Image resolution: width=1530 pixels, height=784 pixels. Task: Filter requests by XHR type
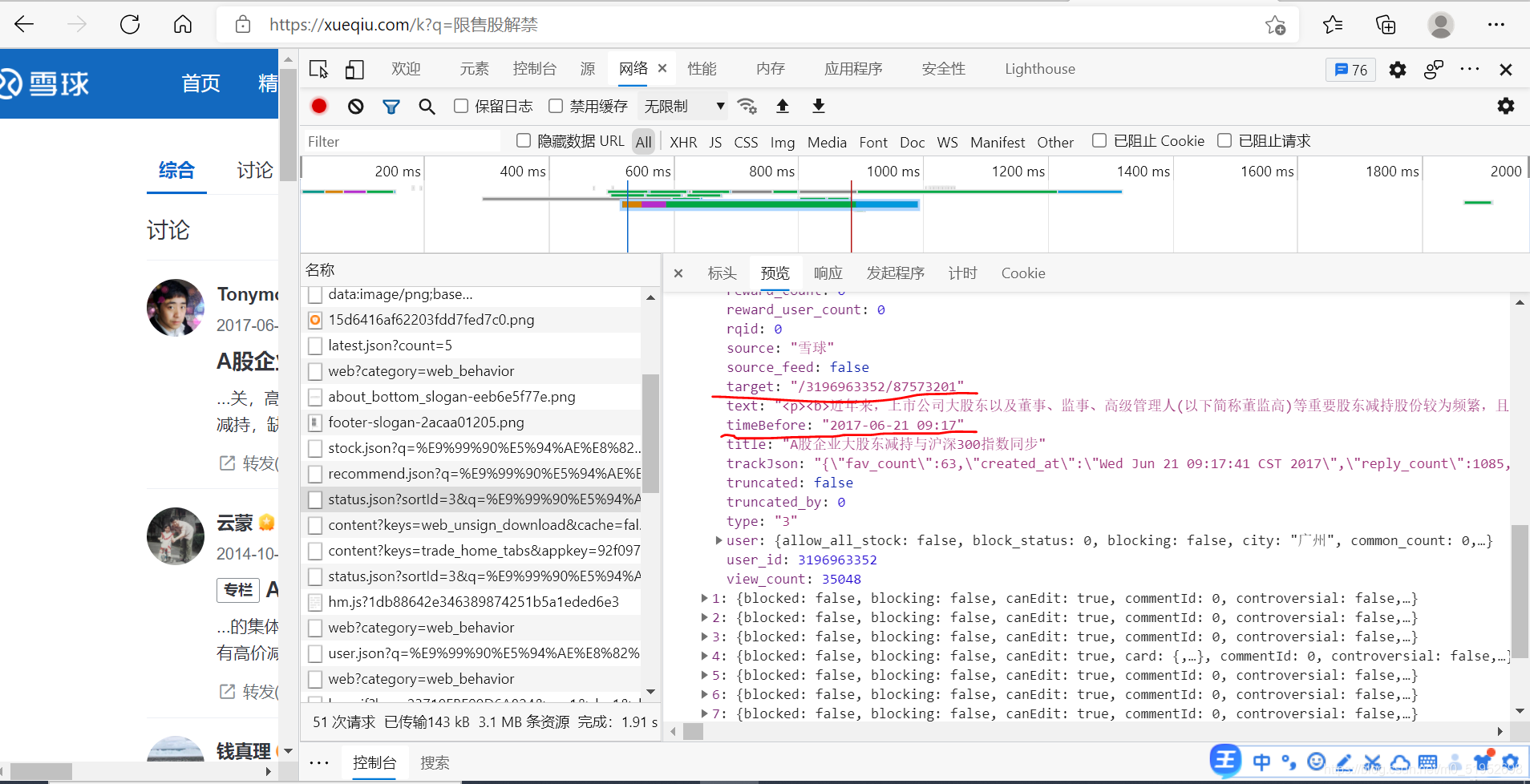[x=683, y=142]
